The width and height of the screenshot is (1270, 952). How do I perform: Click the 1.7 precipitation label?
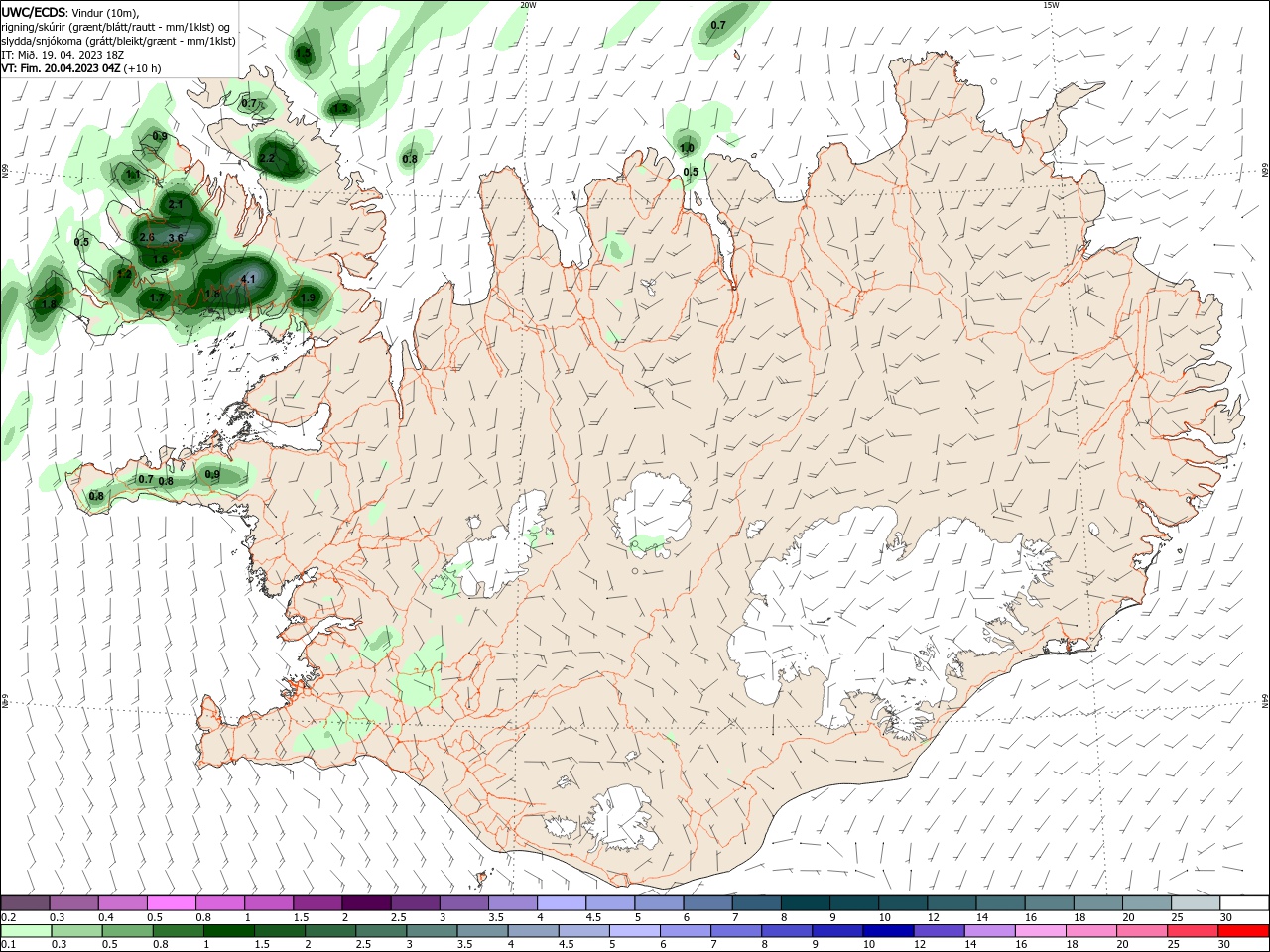(x=156, y=297)
